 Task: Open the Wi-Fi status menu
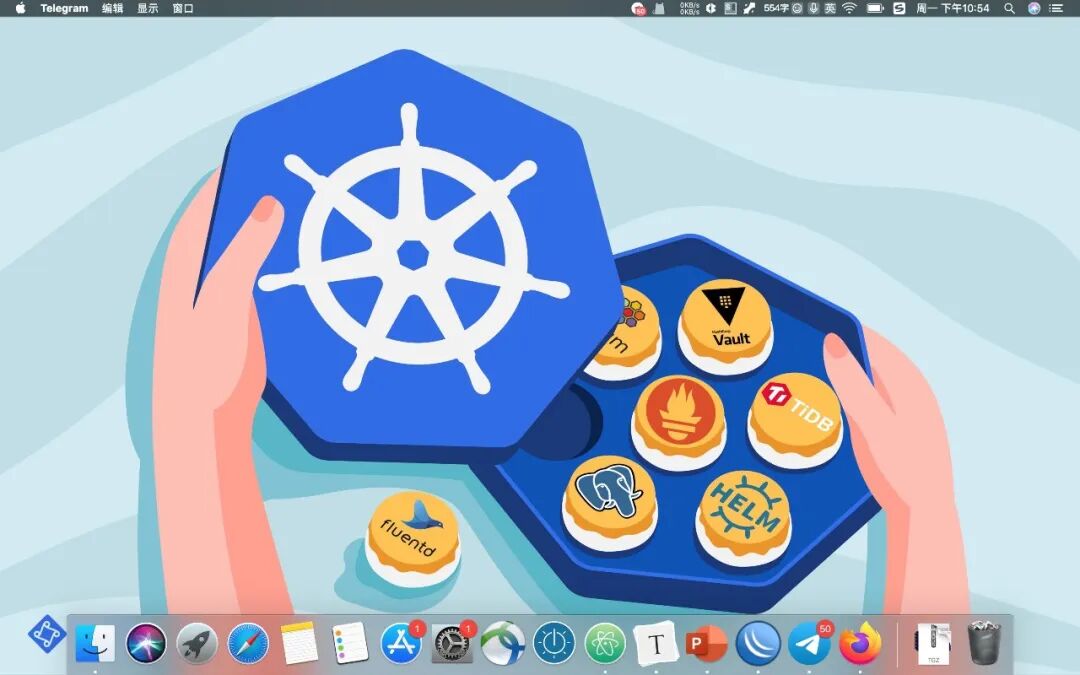coord(849,8)
